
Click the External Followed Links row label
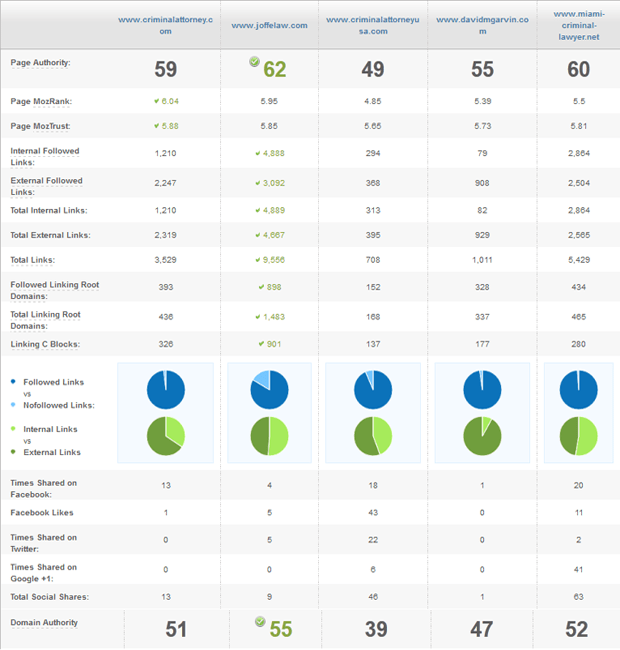click(46, 187)
